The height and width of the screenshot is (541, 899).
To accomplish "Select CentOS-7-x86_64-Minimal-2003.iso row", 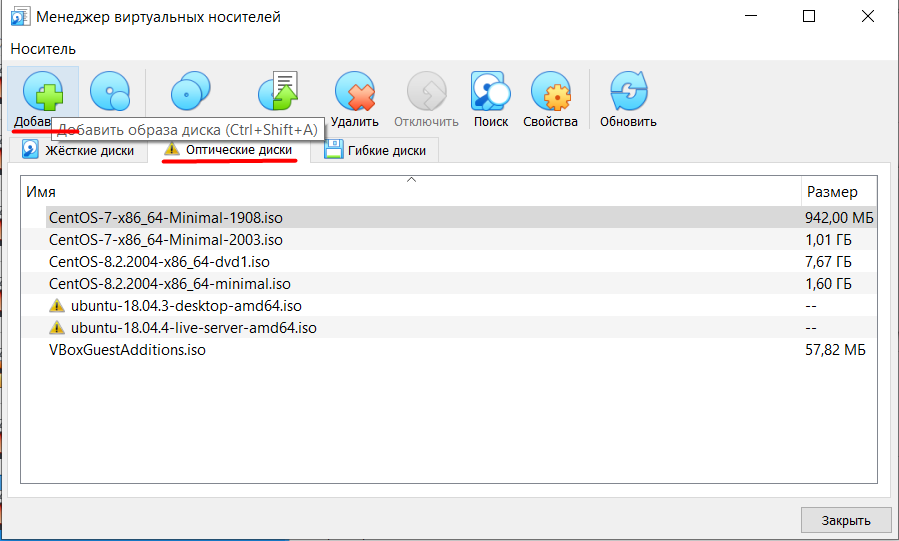I will pyautogui.click(x=449, y=240).
